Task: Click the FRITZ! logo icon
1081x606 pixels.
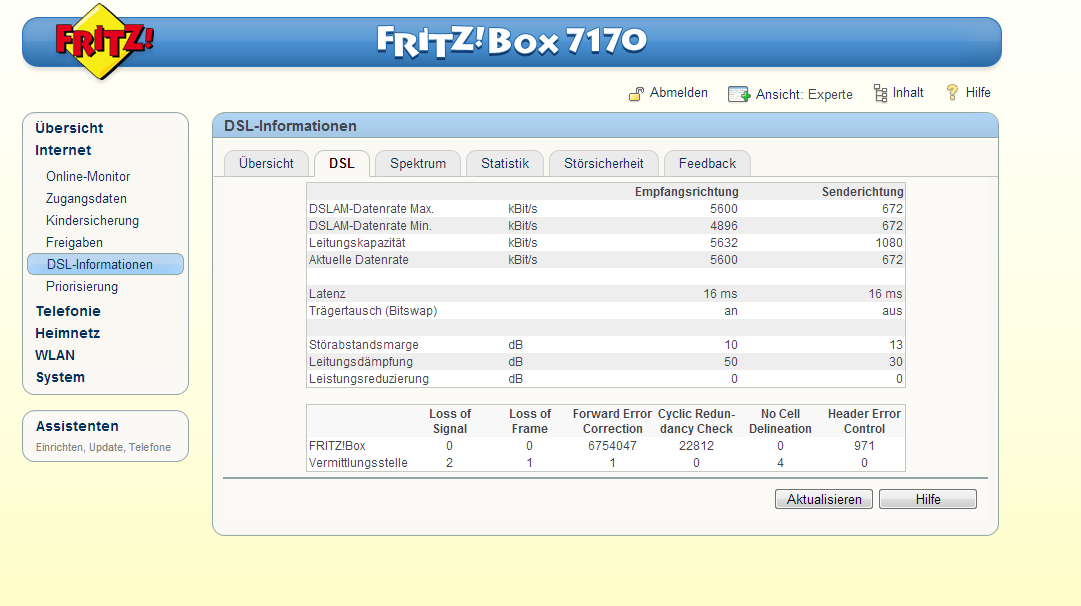Action: (103, 41)
